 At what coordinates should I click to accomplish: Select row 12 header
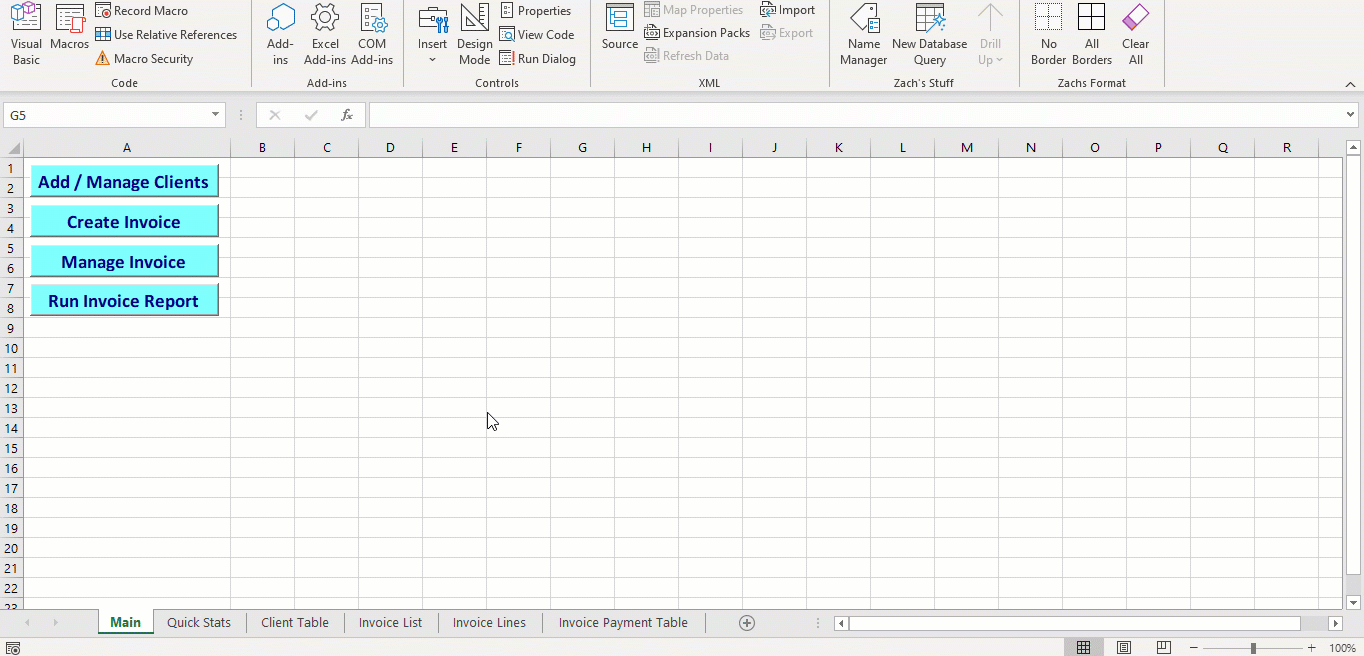pyautogui.click(x=12, y=388)
